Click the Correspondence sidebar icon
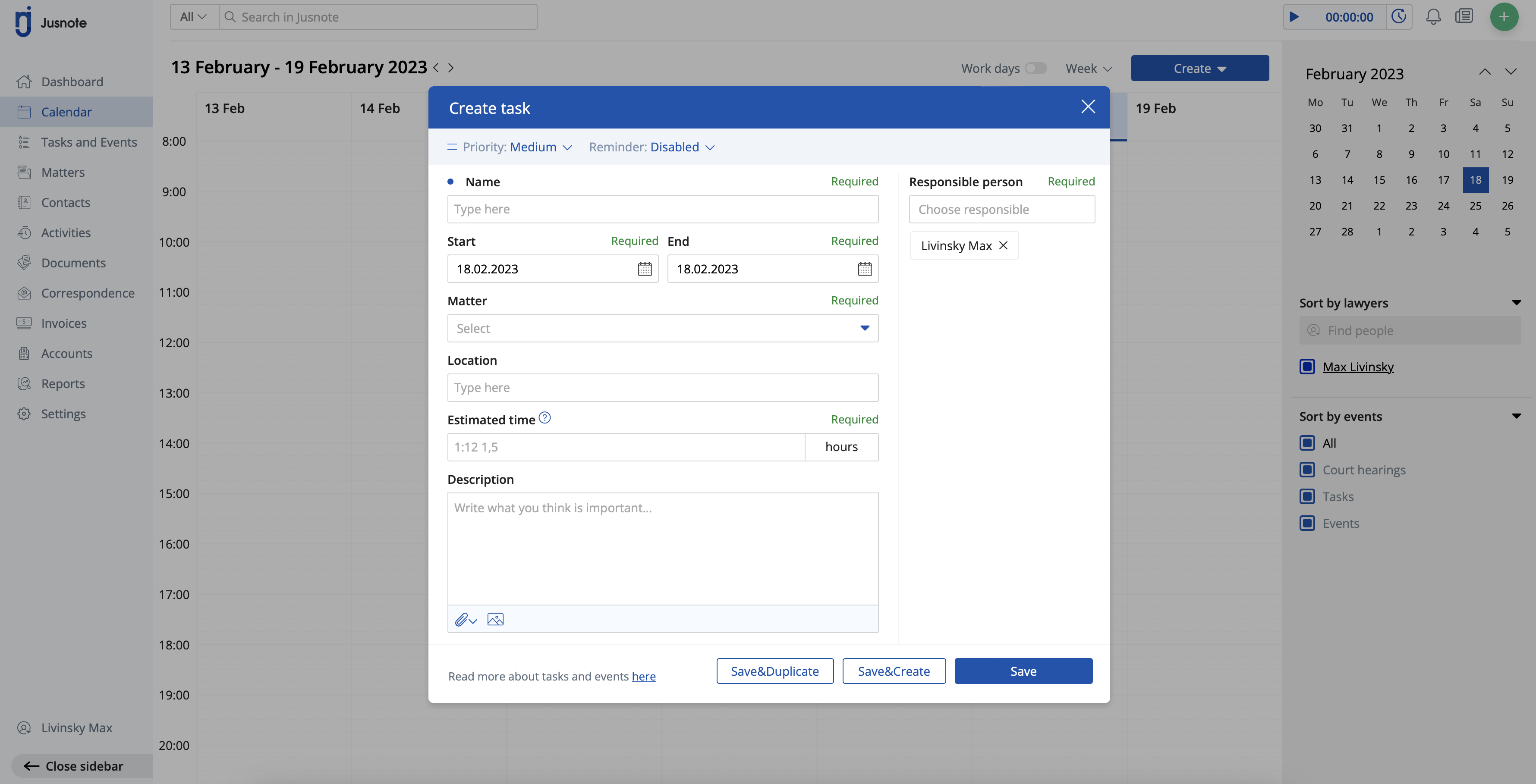 pyautogui.click(x=24, y=293)
